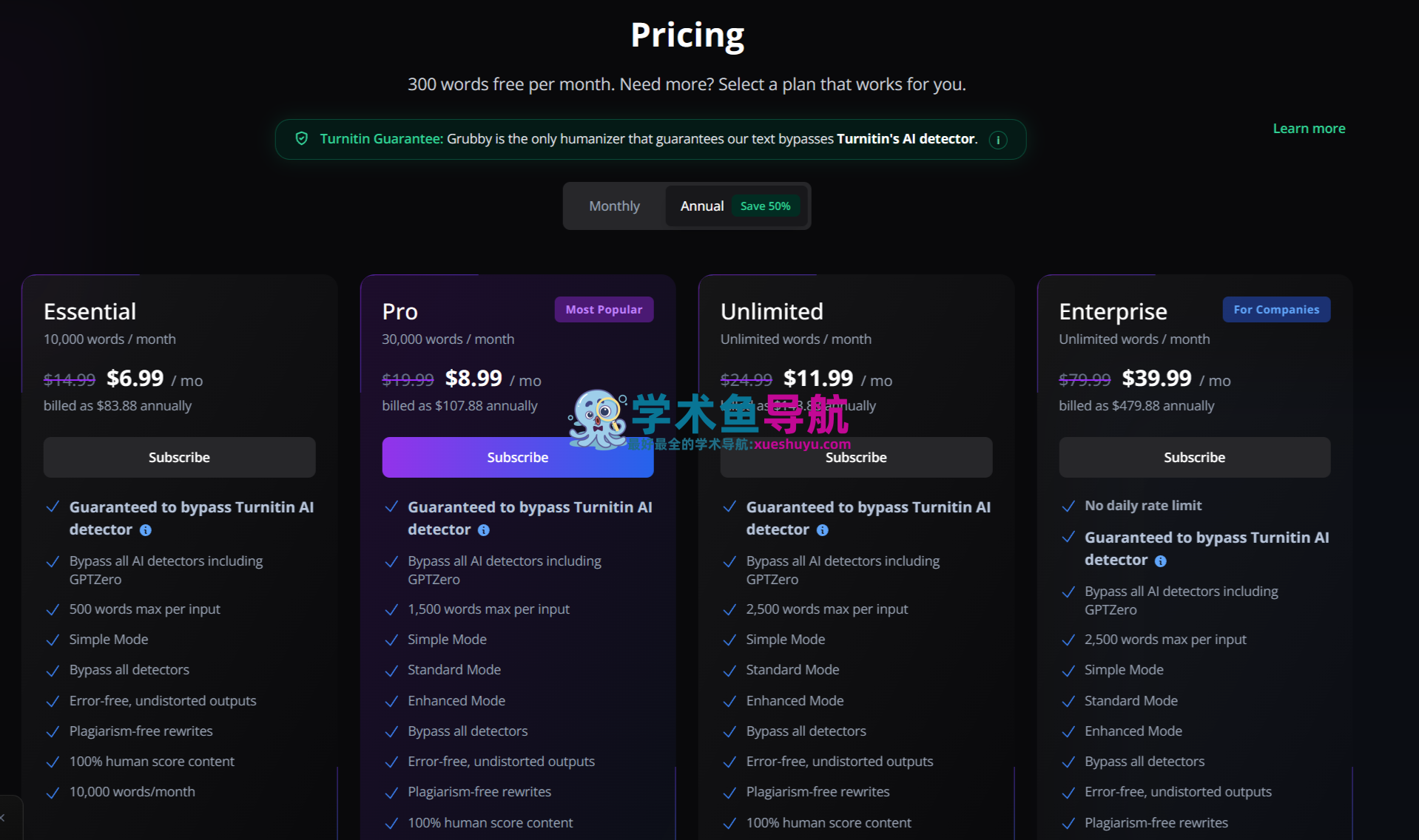Click the info icon in the Essential plan's Turnitin feature
The height and width of the screenshot is (840, 1419).
[146, 530]
